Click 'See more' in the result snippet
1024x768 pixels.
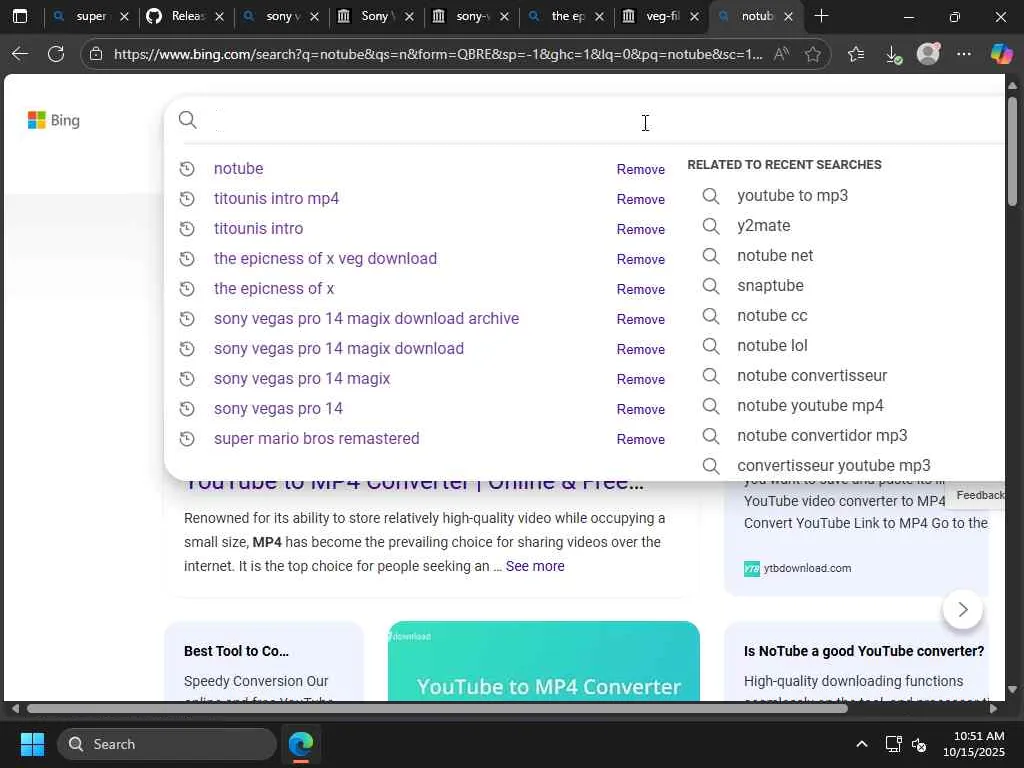point(535,566)
